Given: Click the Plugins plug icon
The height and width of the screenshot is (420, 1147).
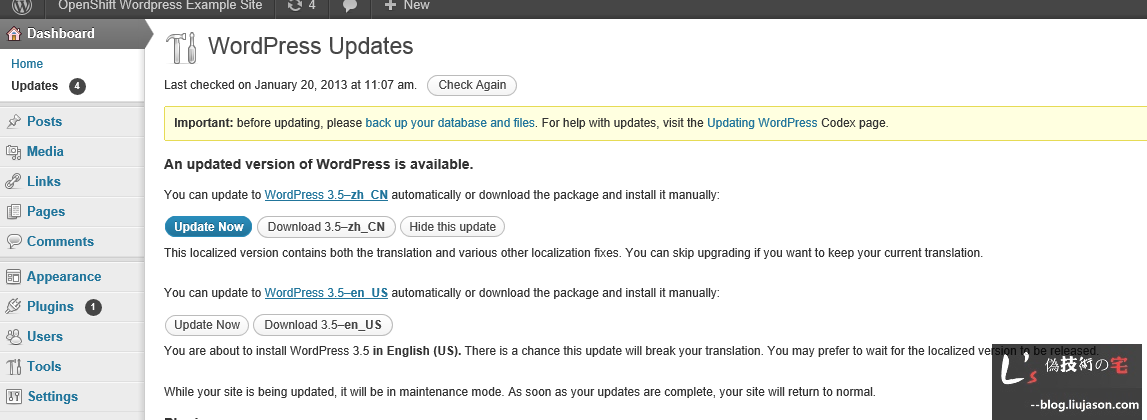Looking at the screenshot, I should (x=13, y=307).
